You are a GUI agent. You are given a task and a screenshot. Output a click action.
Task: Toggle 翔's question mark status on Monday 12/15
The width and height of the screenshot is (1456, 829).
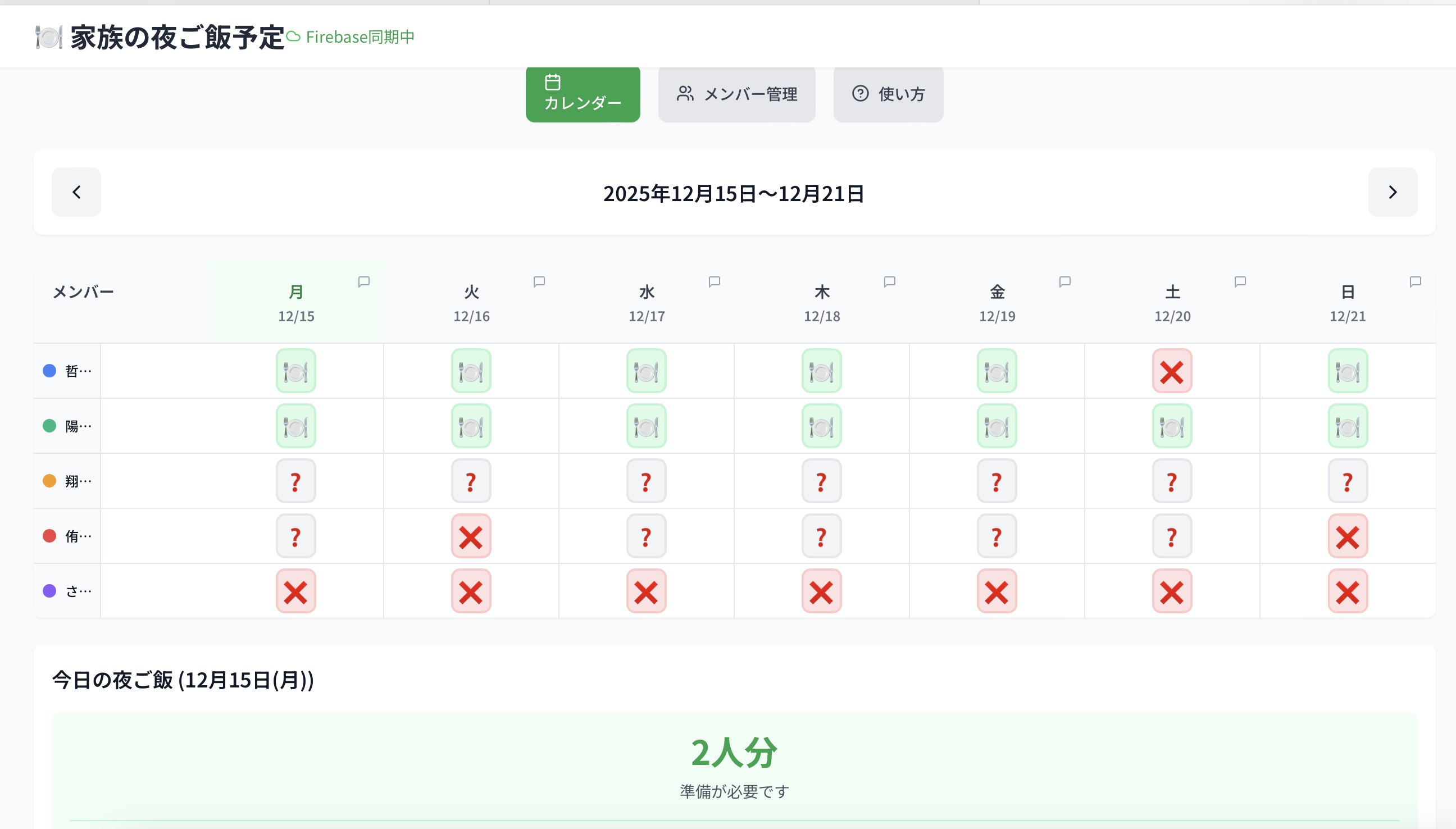click(x=295, y=481)
